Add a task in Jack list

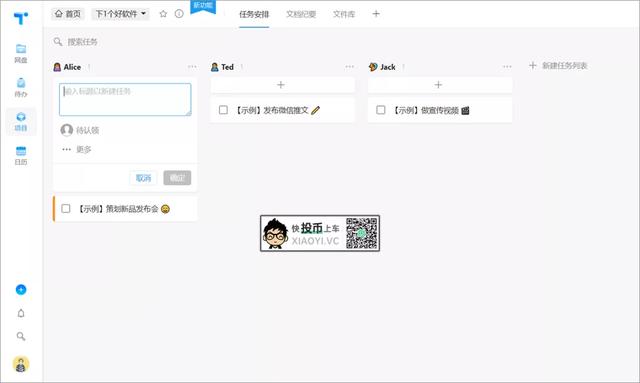point(440,85)
